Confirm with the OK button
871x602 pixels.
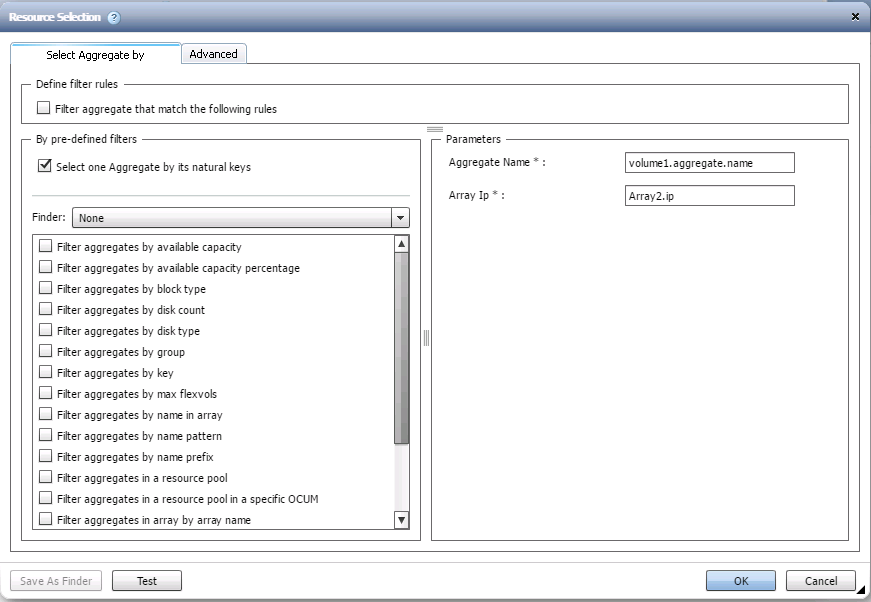pos(741,581)
